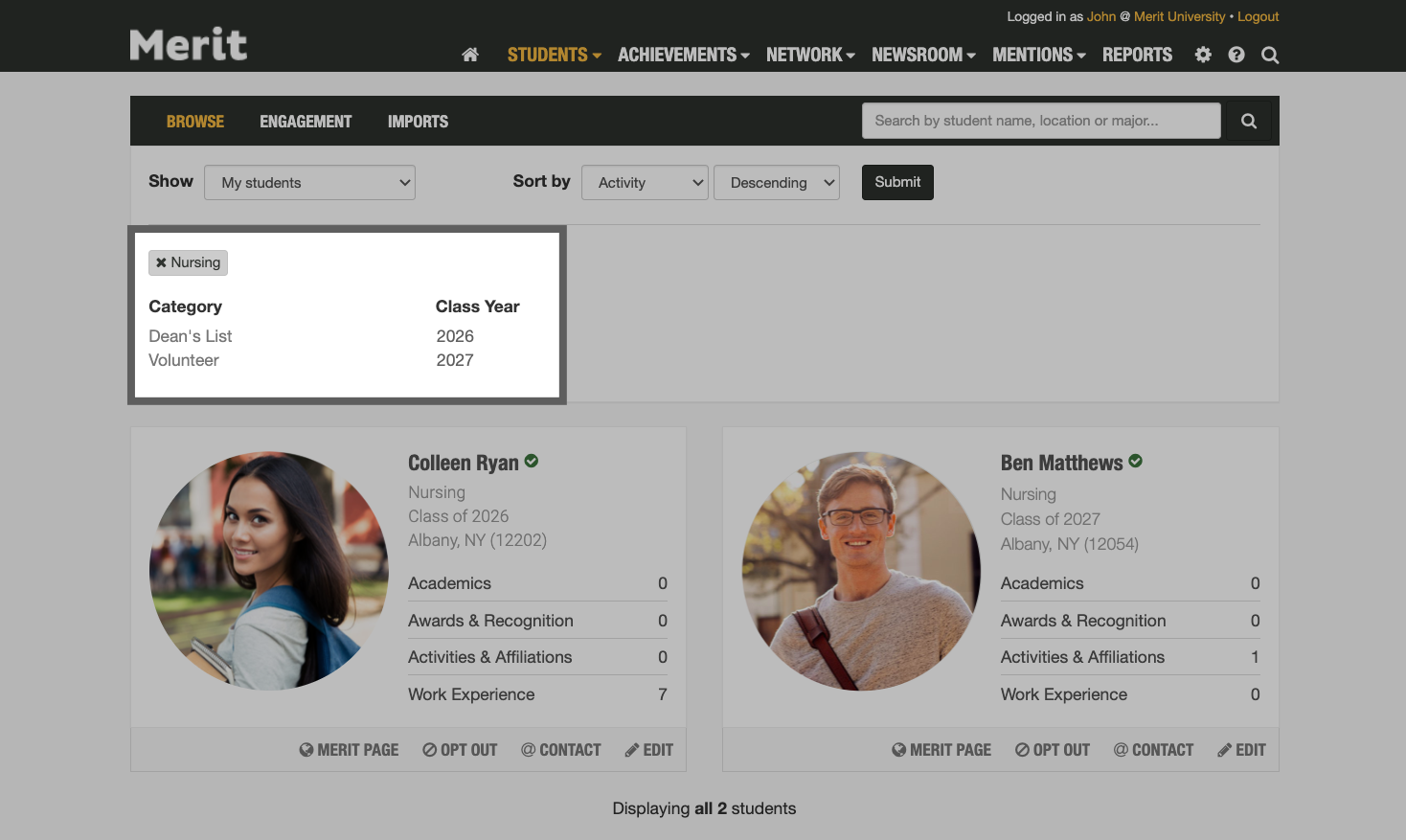Opt out Colleen Ryan
The image size is (1406, 840).
pyautogui.click(x=461, y=750)
